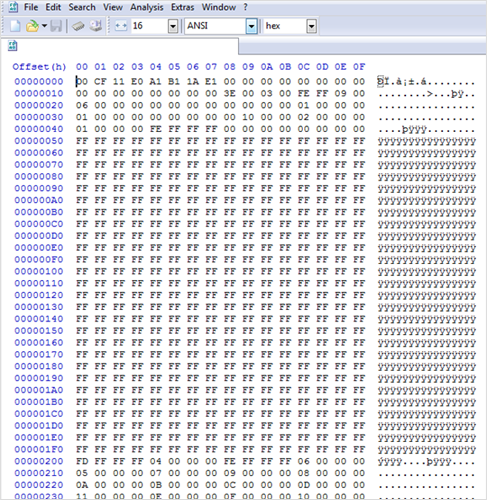Screen dimensions: 487x500
Task: Click the bytes-per-row width arrows icon
Action: click(121, 26)
